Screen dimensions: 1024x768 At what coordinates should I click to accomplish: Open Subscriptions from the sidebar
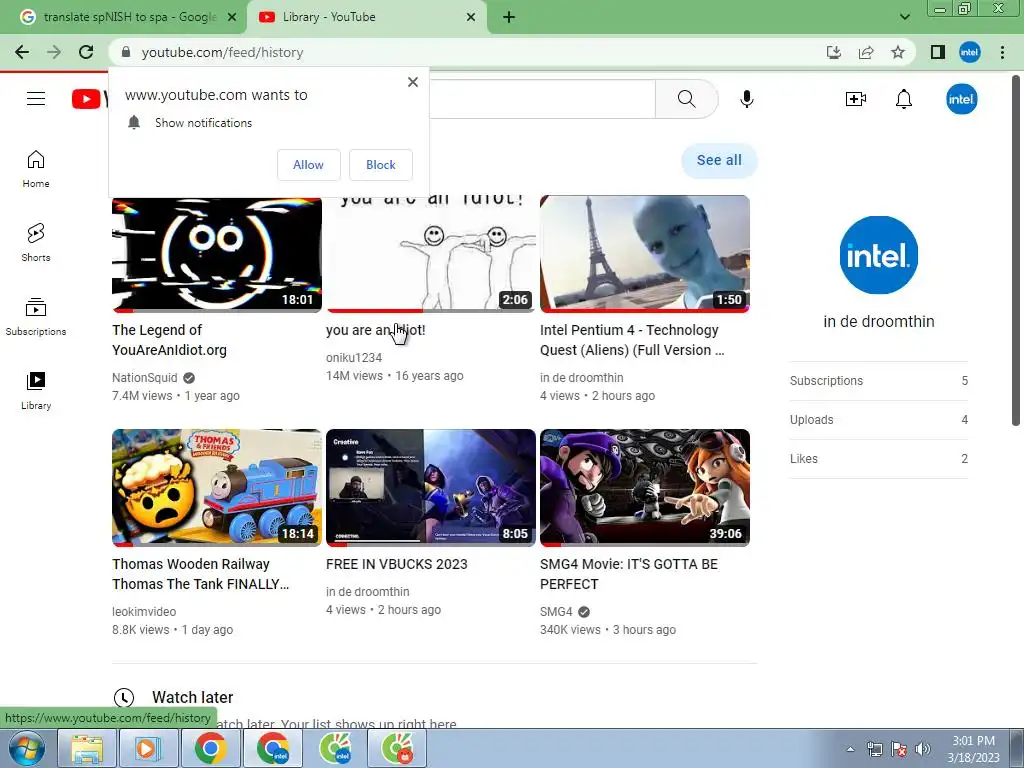(x=36, y=317)
